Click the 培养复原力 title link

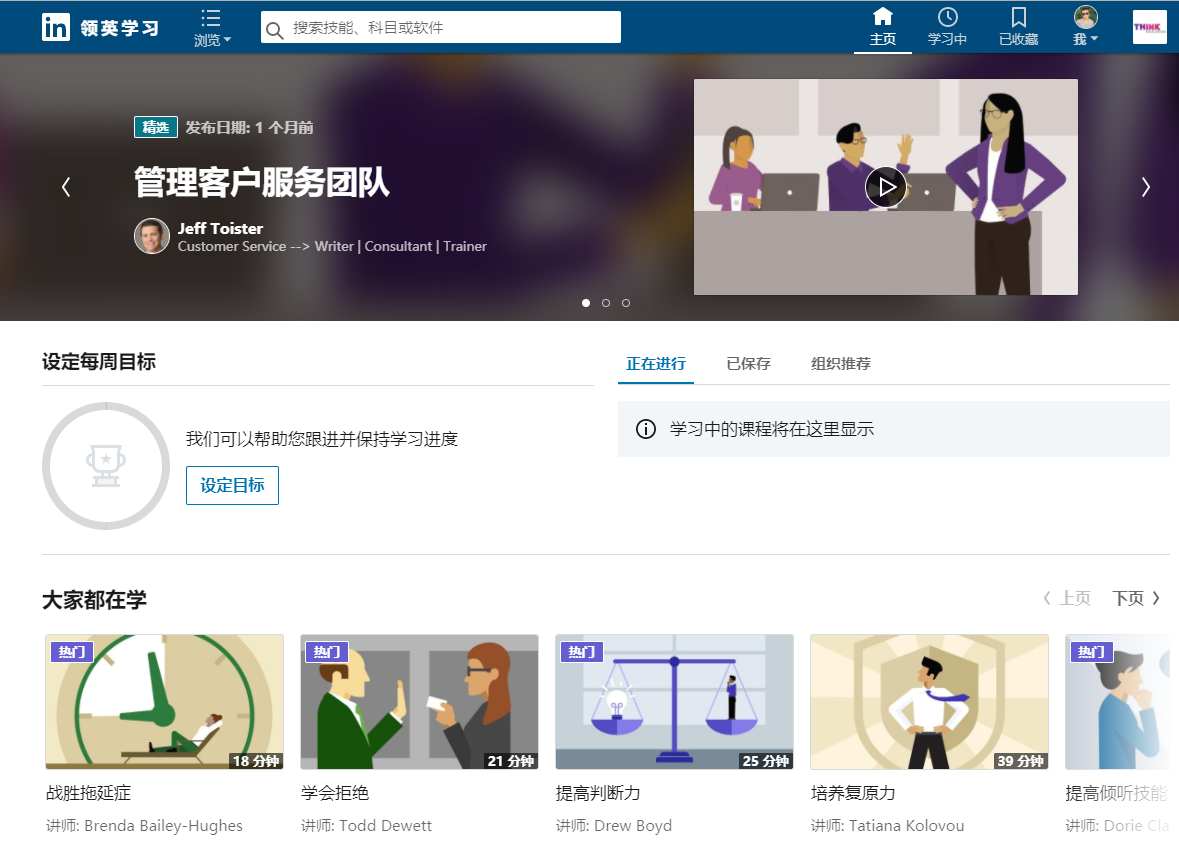[x=853, y=793]
